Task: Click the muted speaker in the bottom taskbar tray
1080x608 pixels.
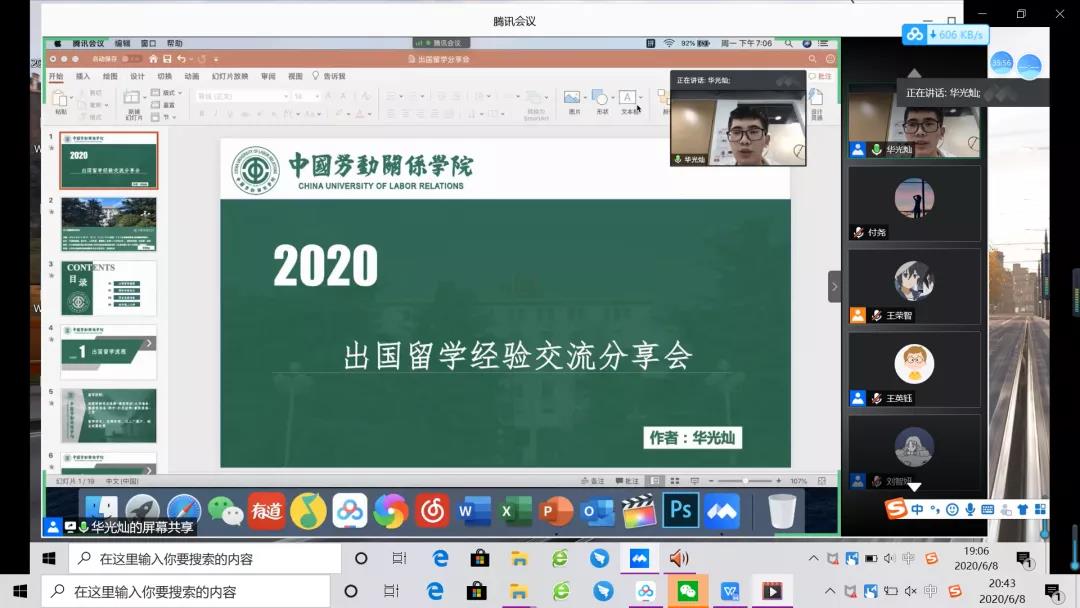Action: click(911, 591)
